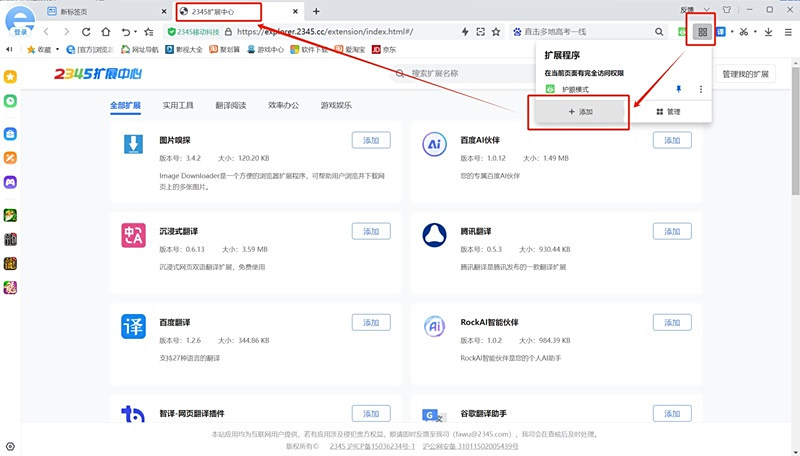800x456 pixels.
Task: Switch to the 实用工具 category tab
Action: 178,106
